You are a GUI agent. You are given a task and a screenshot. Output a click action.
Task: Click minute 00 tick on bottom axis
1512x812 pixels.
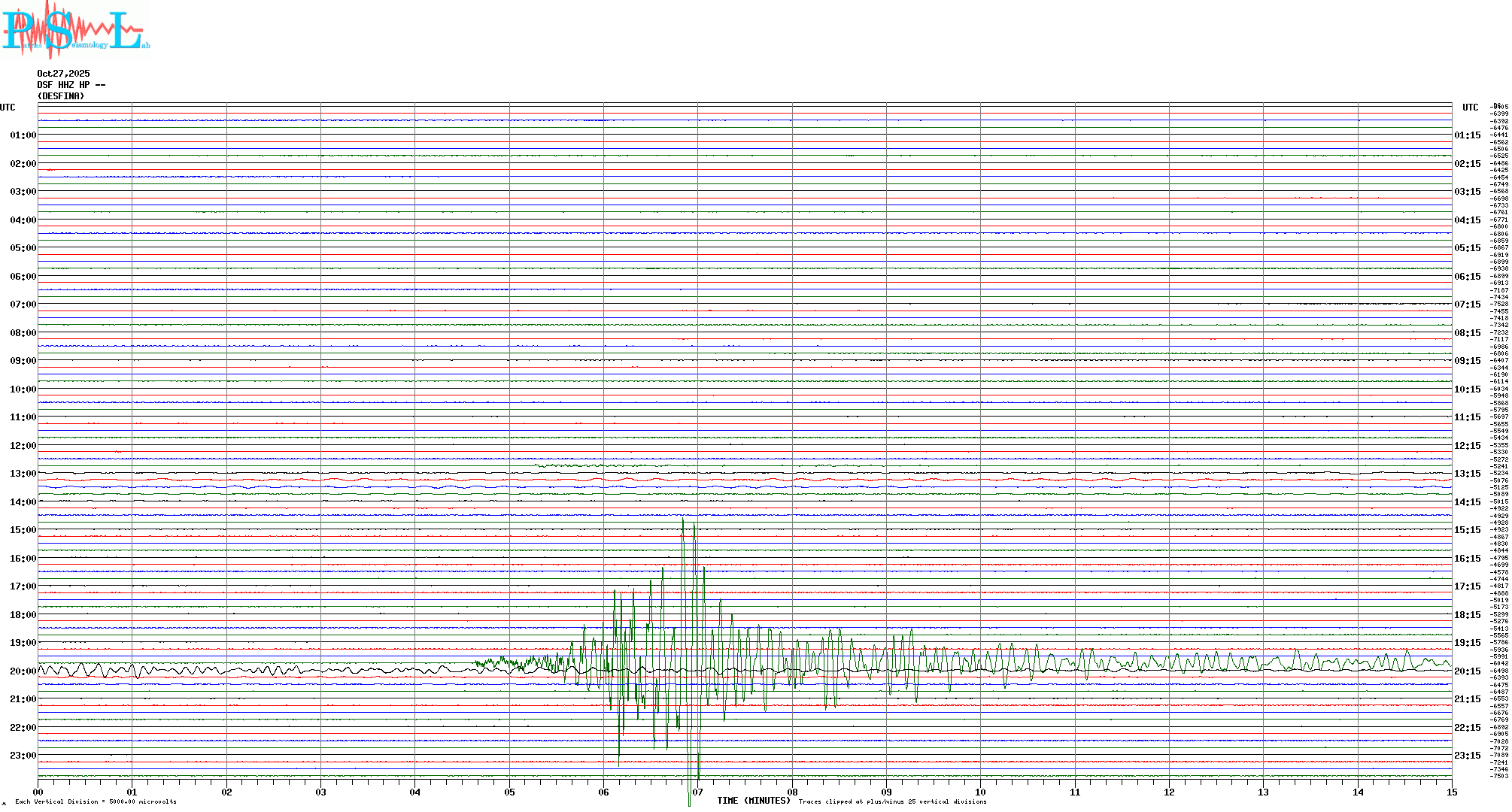38,792
